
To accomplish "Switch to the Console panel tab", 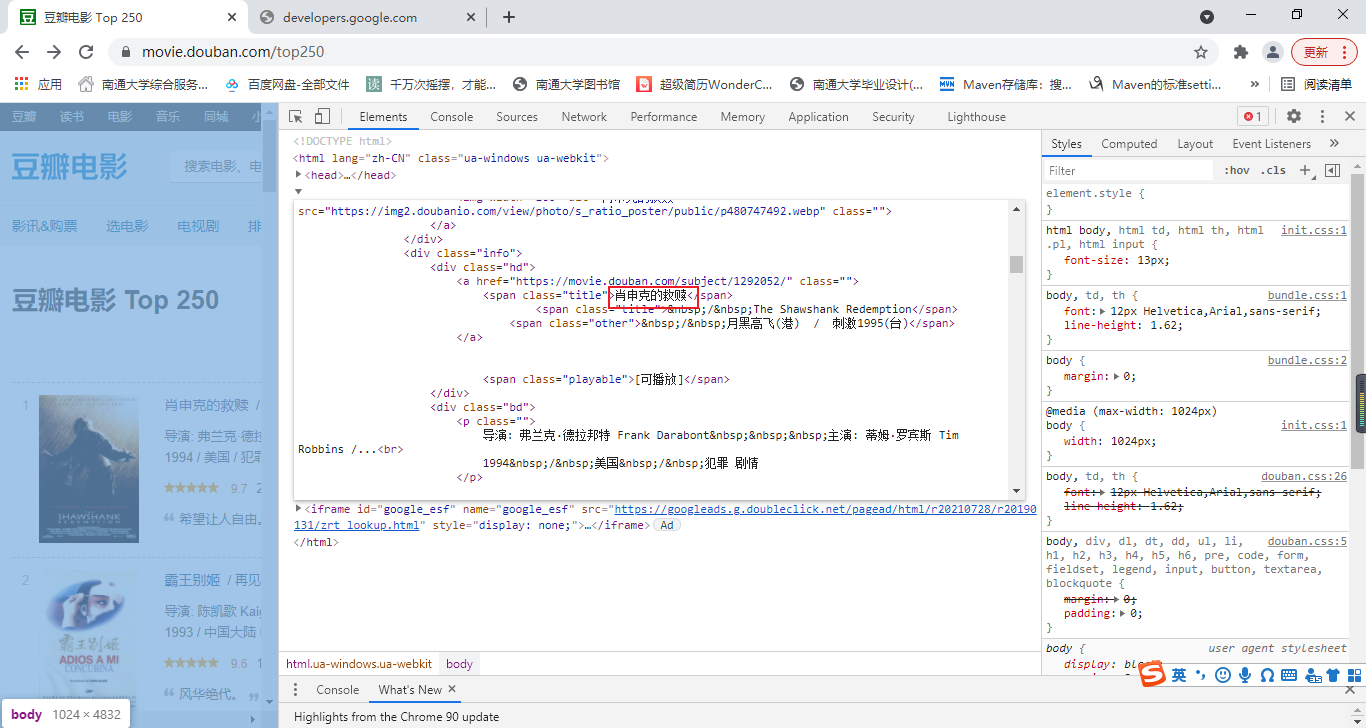I will pos(452,117).
